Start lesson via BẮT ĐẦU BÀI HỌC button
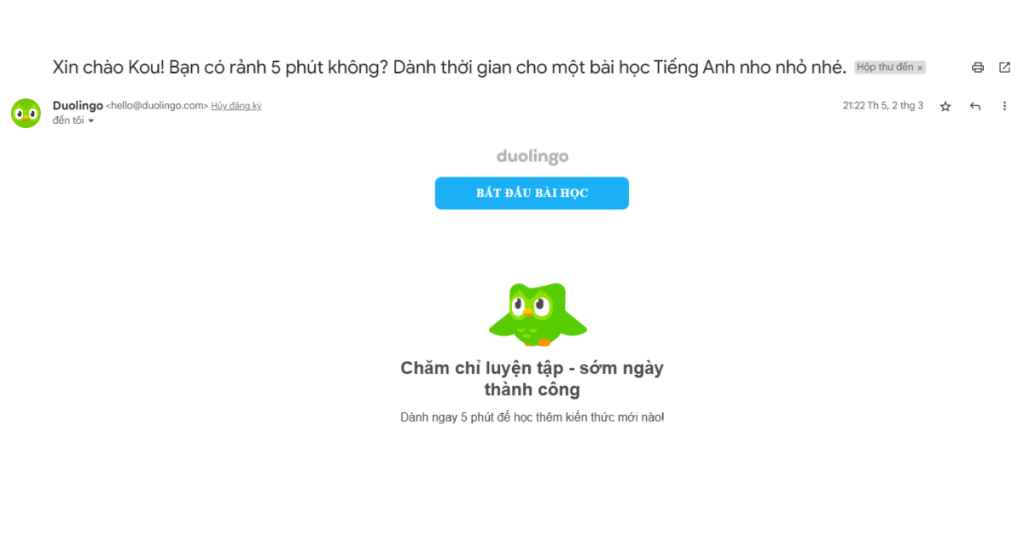Image resolution: width=1024 pixels, height=536 pixels. 532,193
